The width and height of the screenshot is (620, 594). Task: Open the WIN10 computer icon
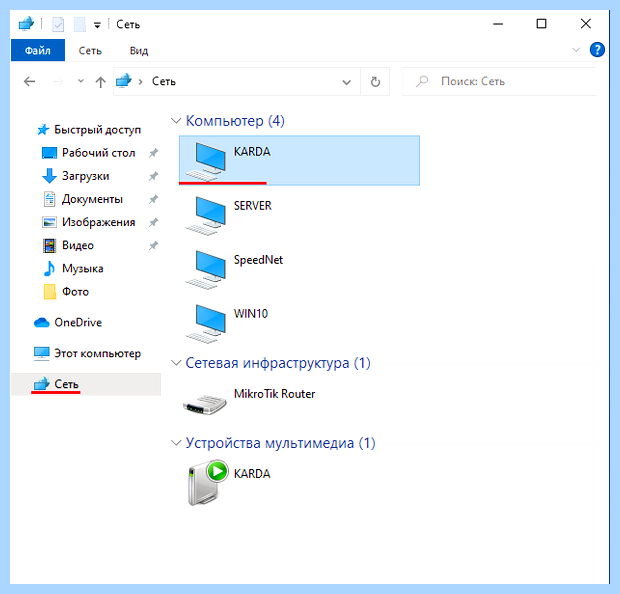pyautogui.click(x=206, y=324)
